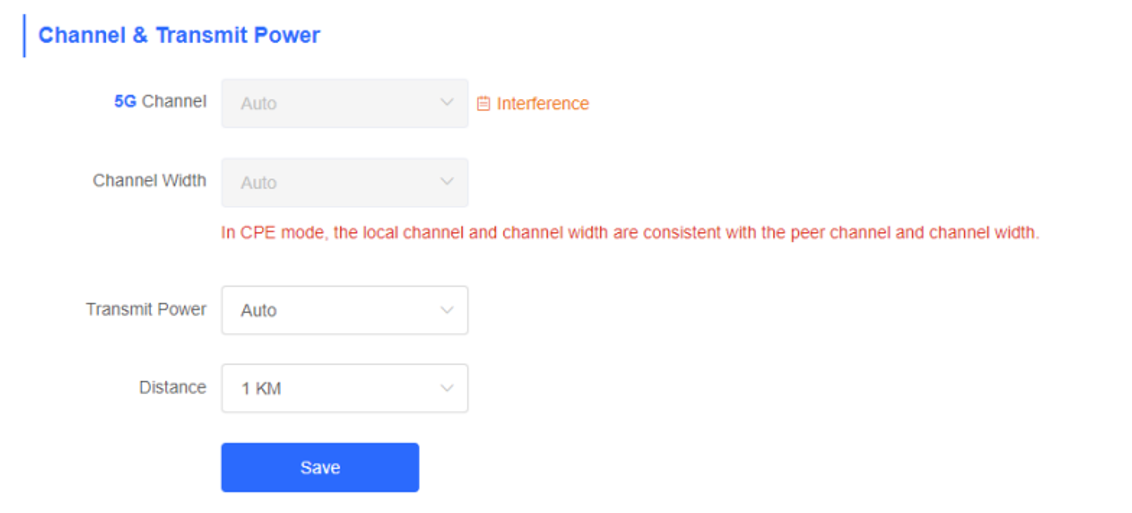Click the Distance label

(x=173, y=387)
